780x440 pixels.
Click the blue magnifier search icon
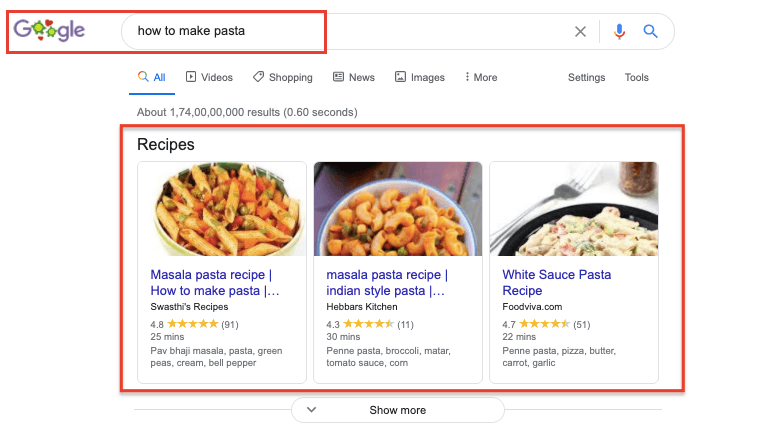(x=651, y=32)
